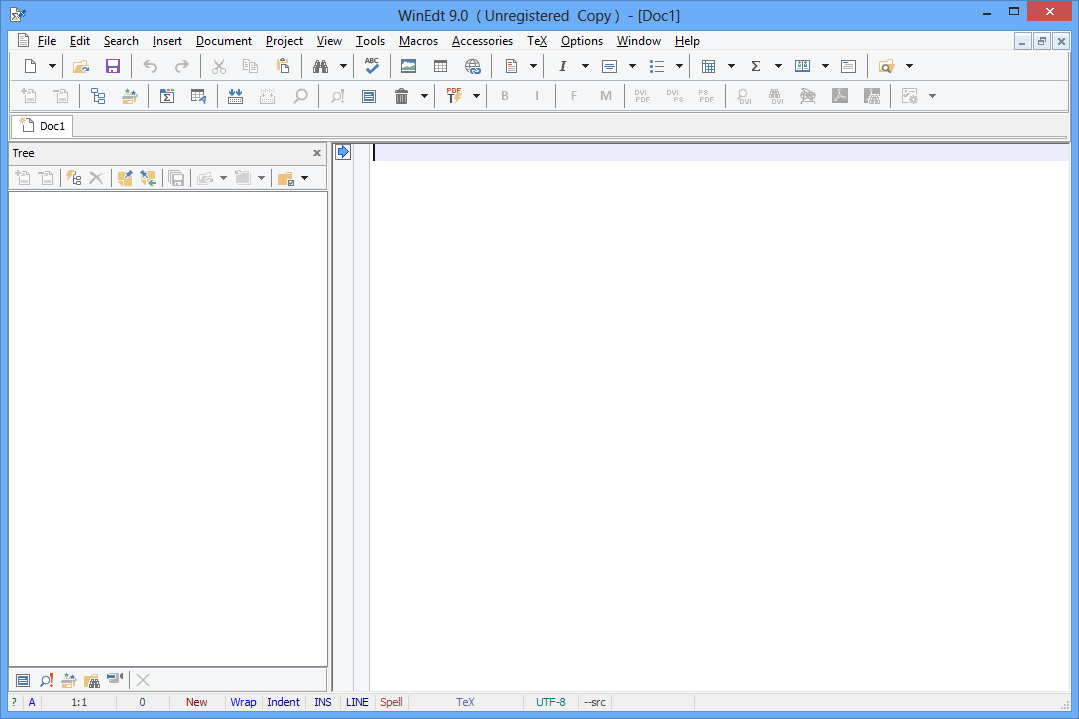Click inside the empty editor area
Image resolution: width=1079 pixels, height=719 pixels.
tap(700, 400)
